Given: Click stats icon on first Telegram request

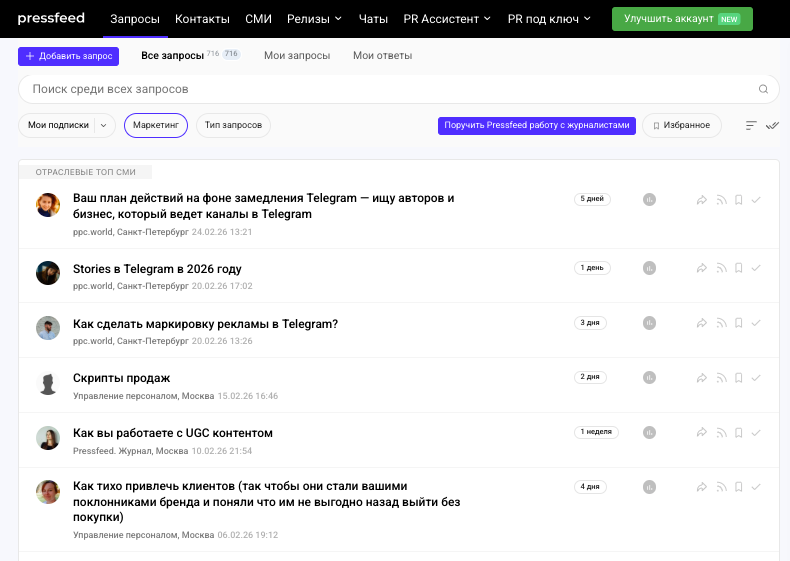Looking at the screenshot, I should 649,200.
